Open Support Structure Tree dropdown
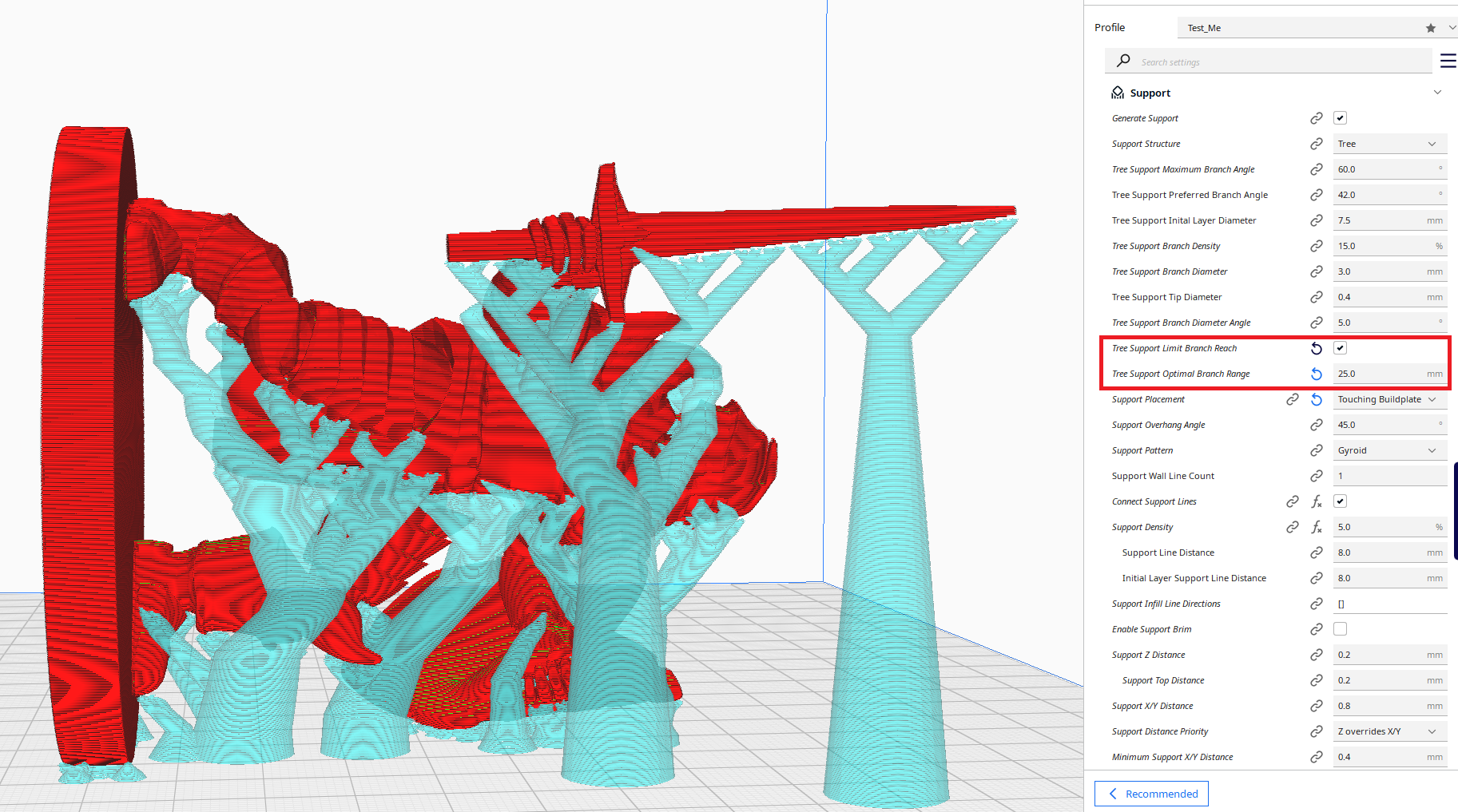 pos(1390,144)
